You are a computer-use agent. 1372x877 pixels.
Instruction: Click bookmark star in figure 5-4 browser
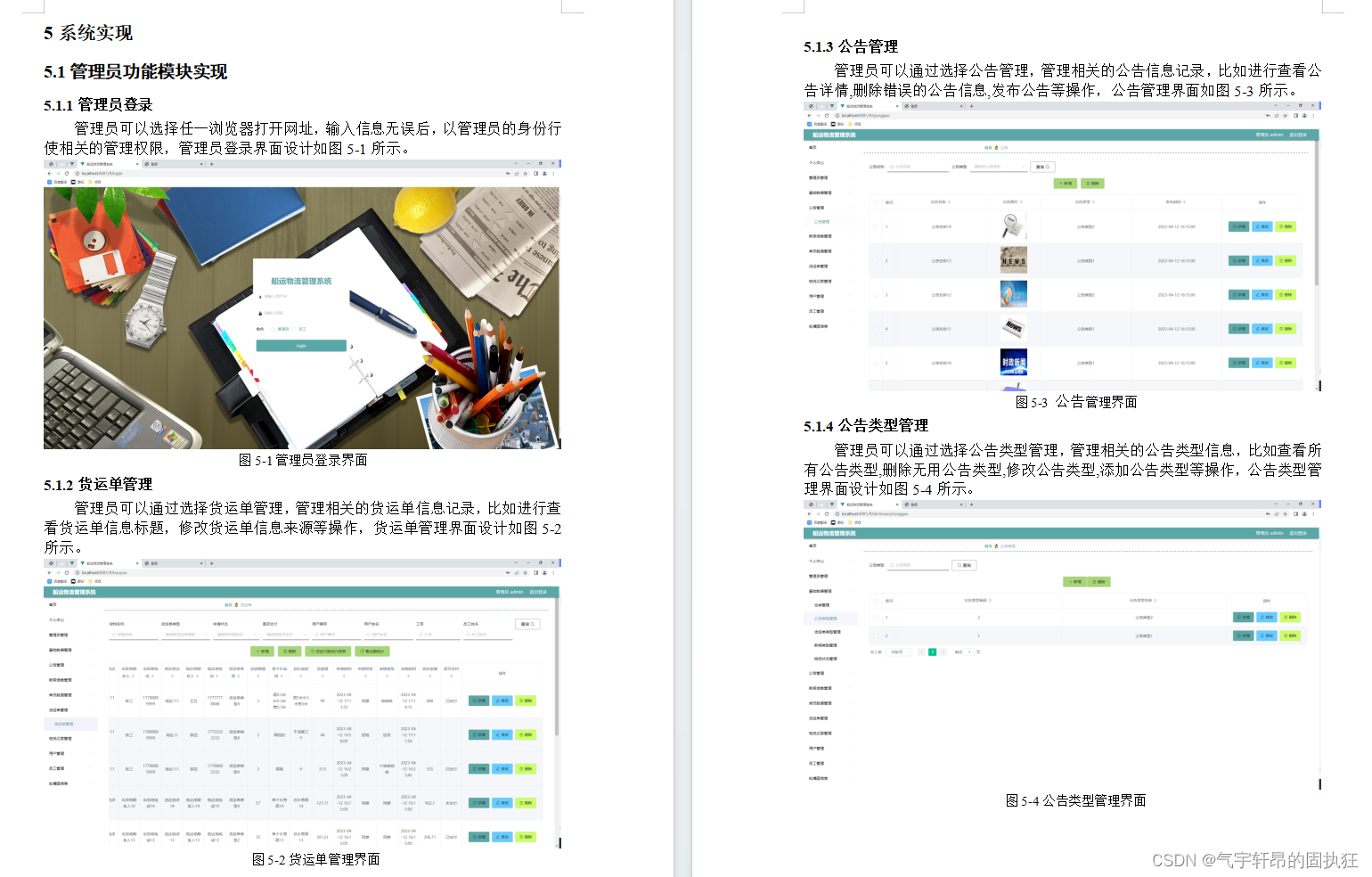pos(1285,514)
